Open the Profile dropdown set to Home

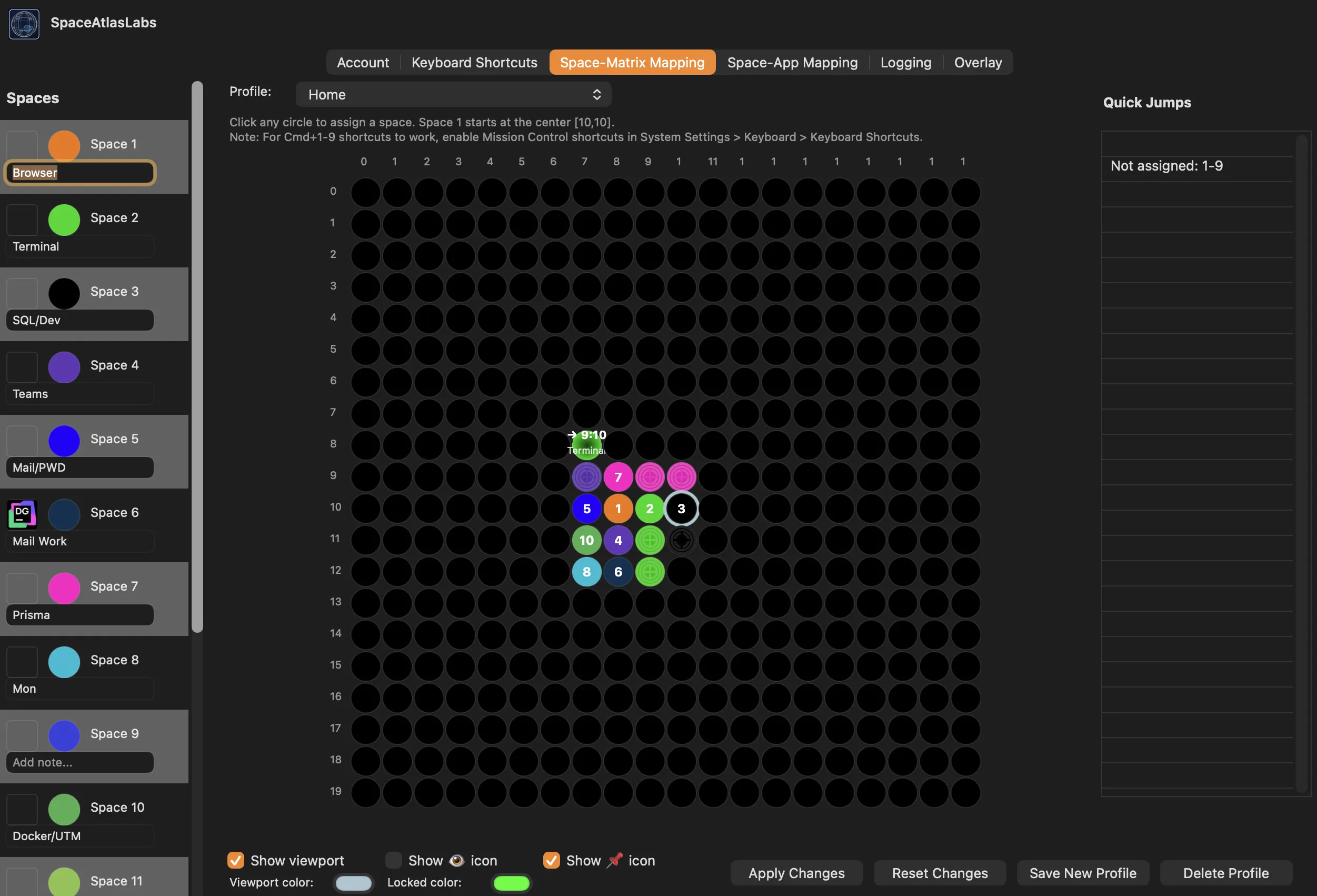pos(453,94)
